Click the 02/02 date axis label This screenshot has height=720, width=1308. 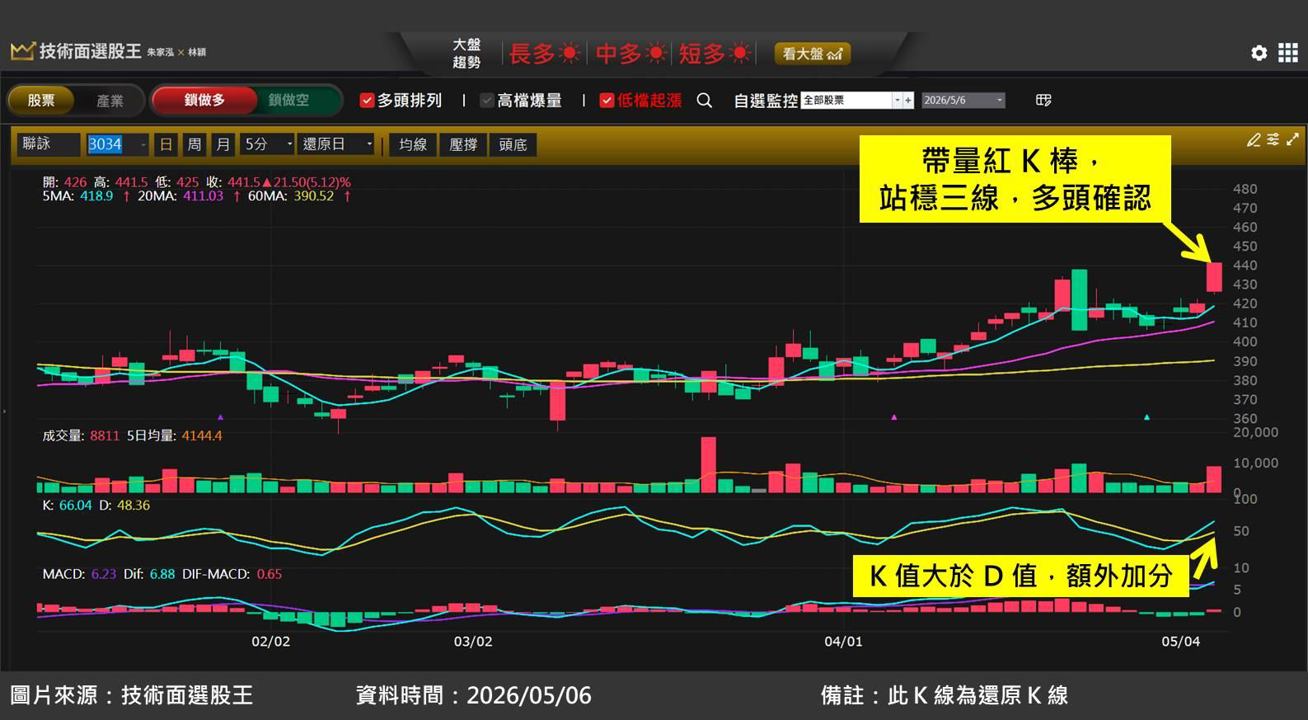point(271,641)
